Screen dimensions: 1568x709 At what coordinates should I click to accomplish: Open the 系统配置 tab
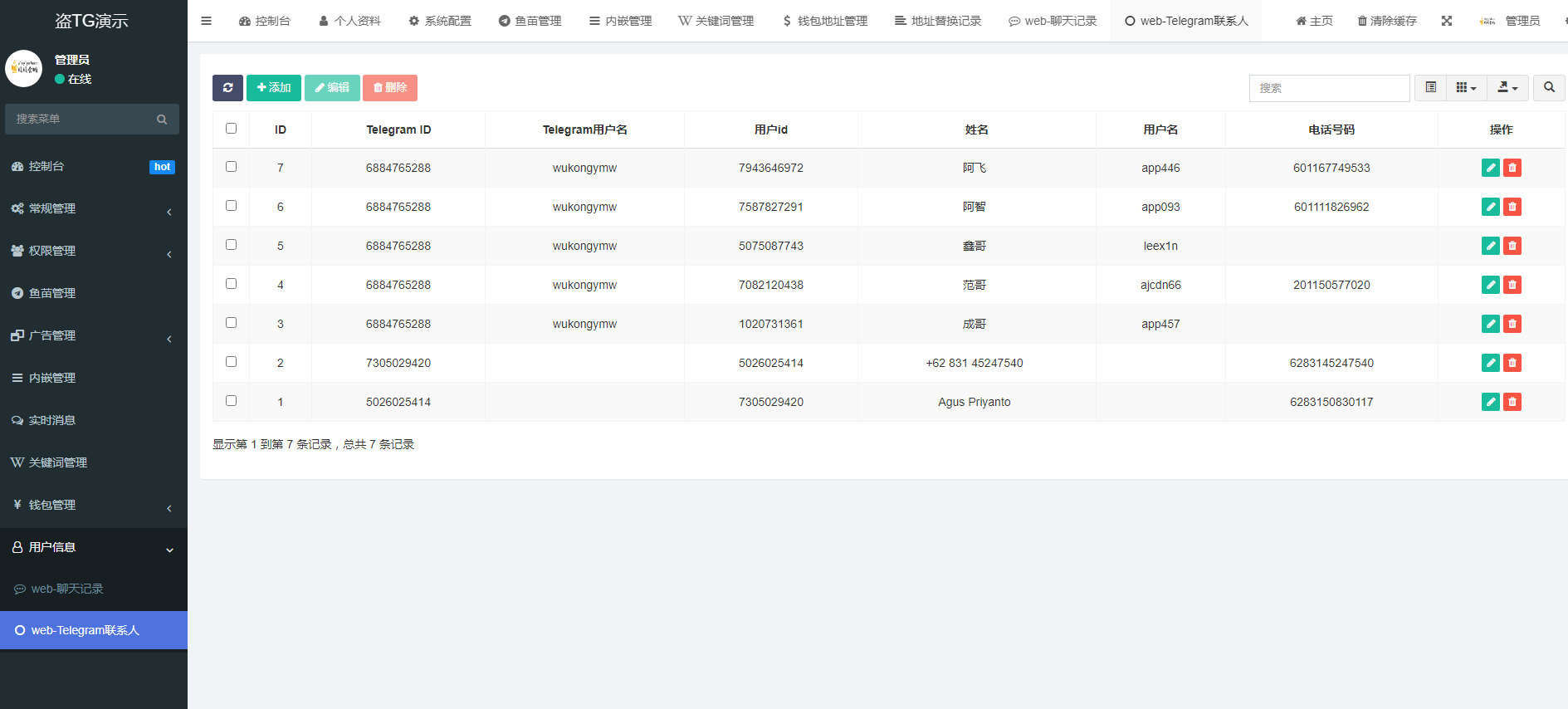pyautogui.click(x=440, y=21)
